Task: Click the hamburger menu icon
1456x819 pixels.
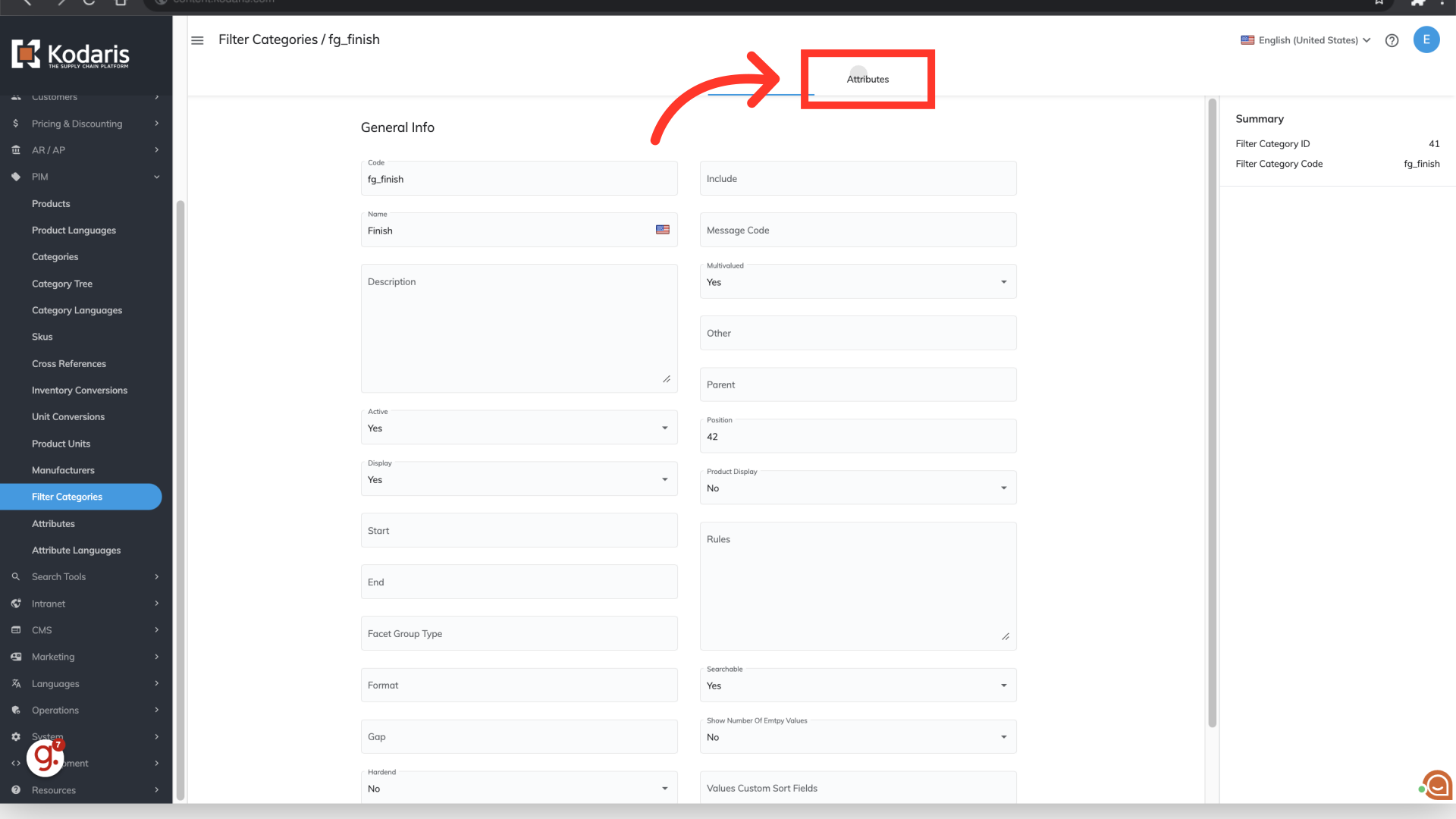Action: (x=197, y=40)
